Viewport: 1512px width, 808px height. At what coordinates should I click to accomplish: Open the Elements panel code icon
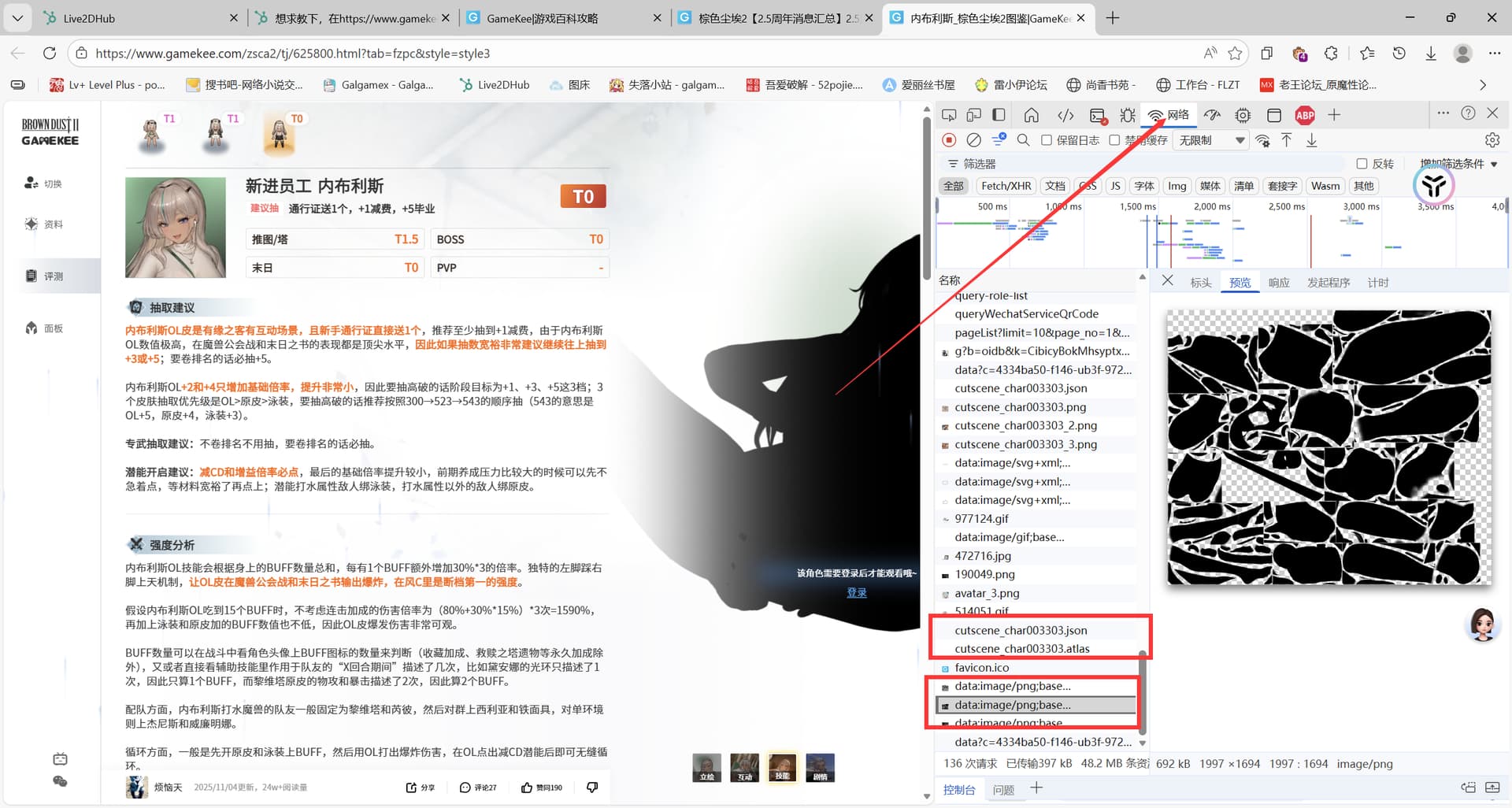[x=1065, y=116]
